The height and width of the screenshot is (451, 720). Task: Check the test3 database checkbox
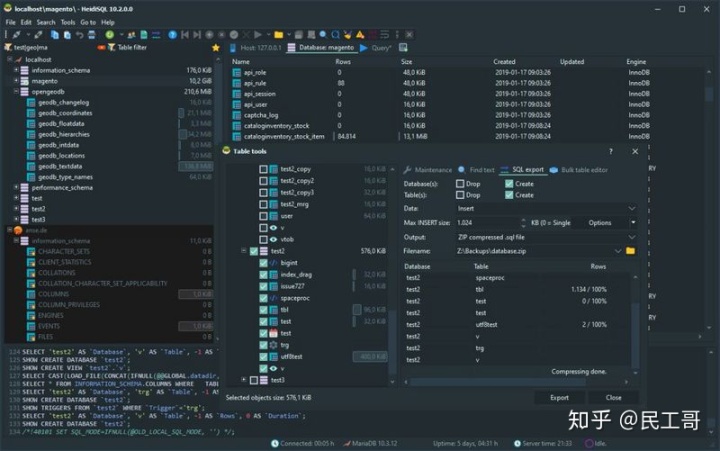254,380
